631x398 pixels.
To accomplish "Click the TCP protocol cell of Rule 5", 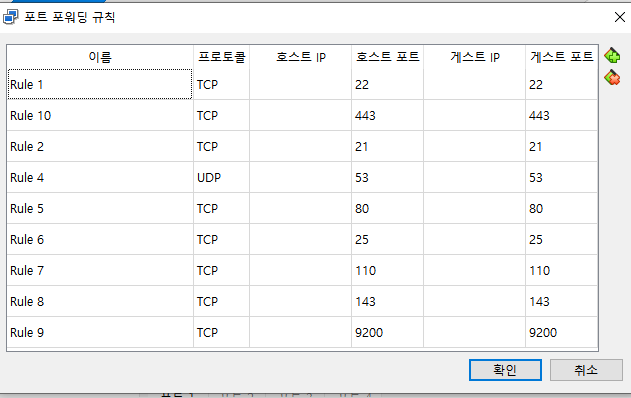I will point(221,208).
